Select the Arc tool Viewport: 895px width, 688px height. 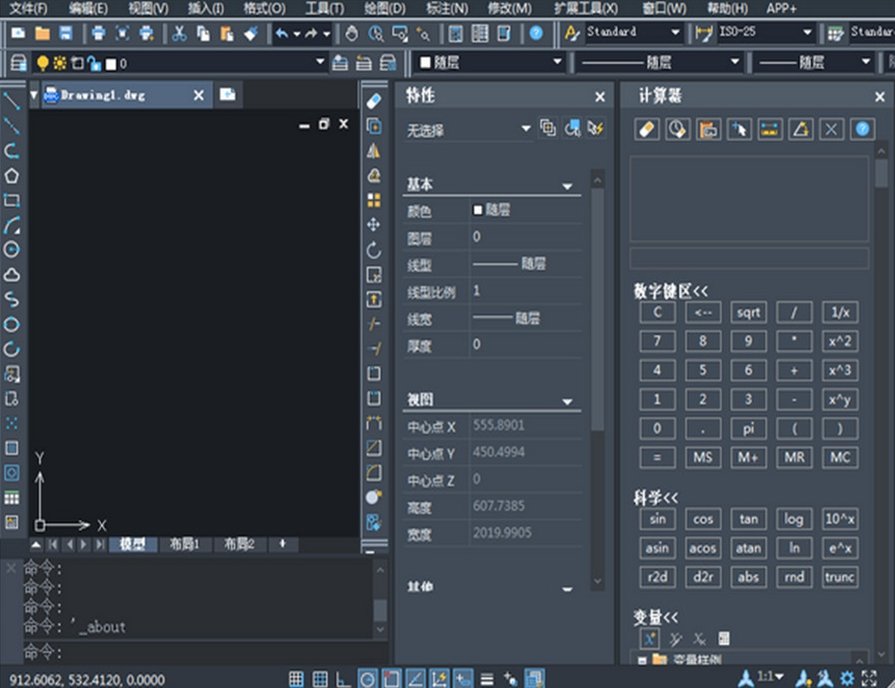click(11, 225)
